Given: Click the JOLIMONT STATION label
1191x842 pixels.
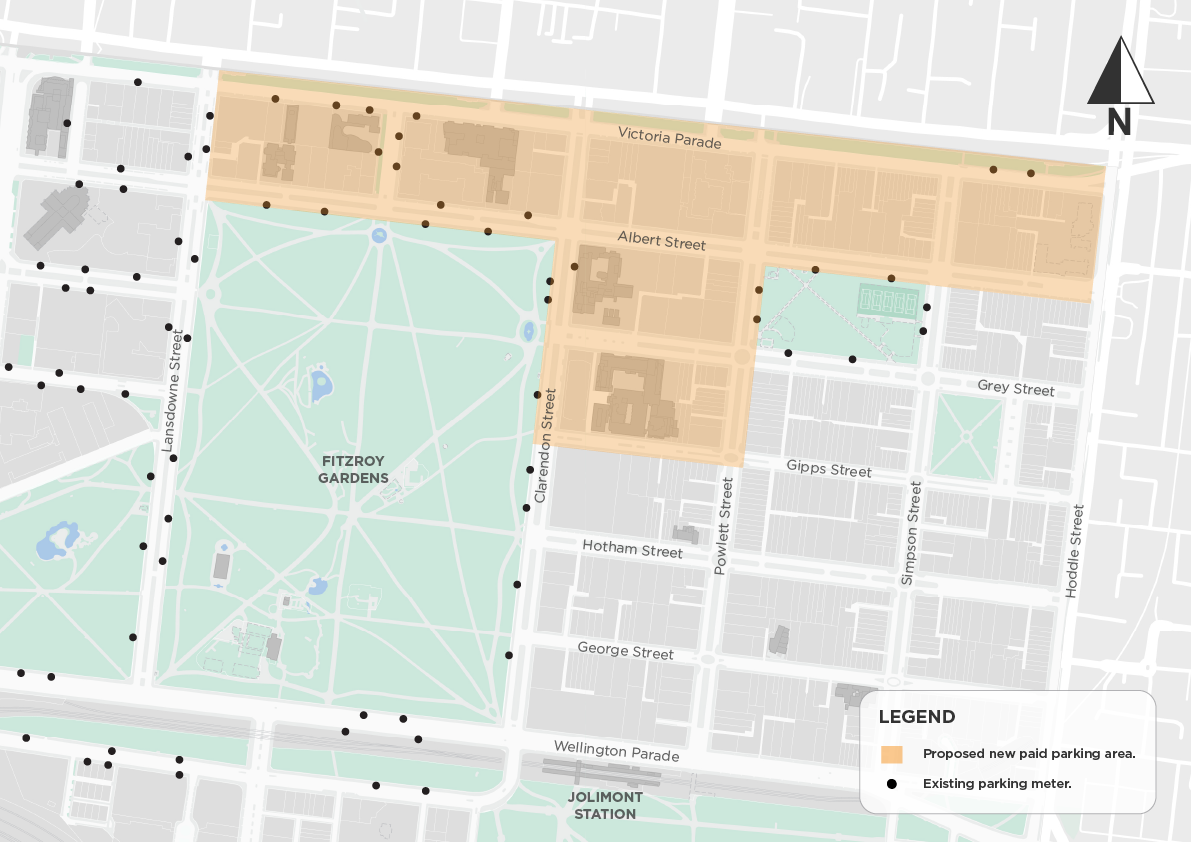Looking at the screenshot, I should [x=605, y=806].
